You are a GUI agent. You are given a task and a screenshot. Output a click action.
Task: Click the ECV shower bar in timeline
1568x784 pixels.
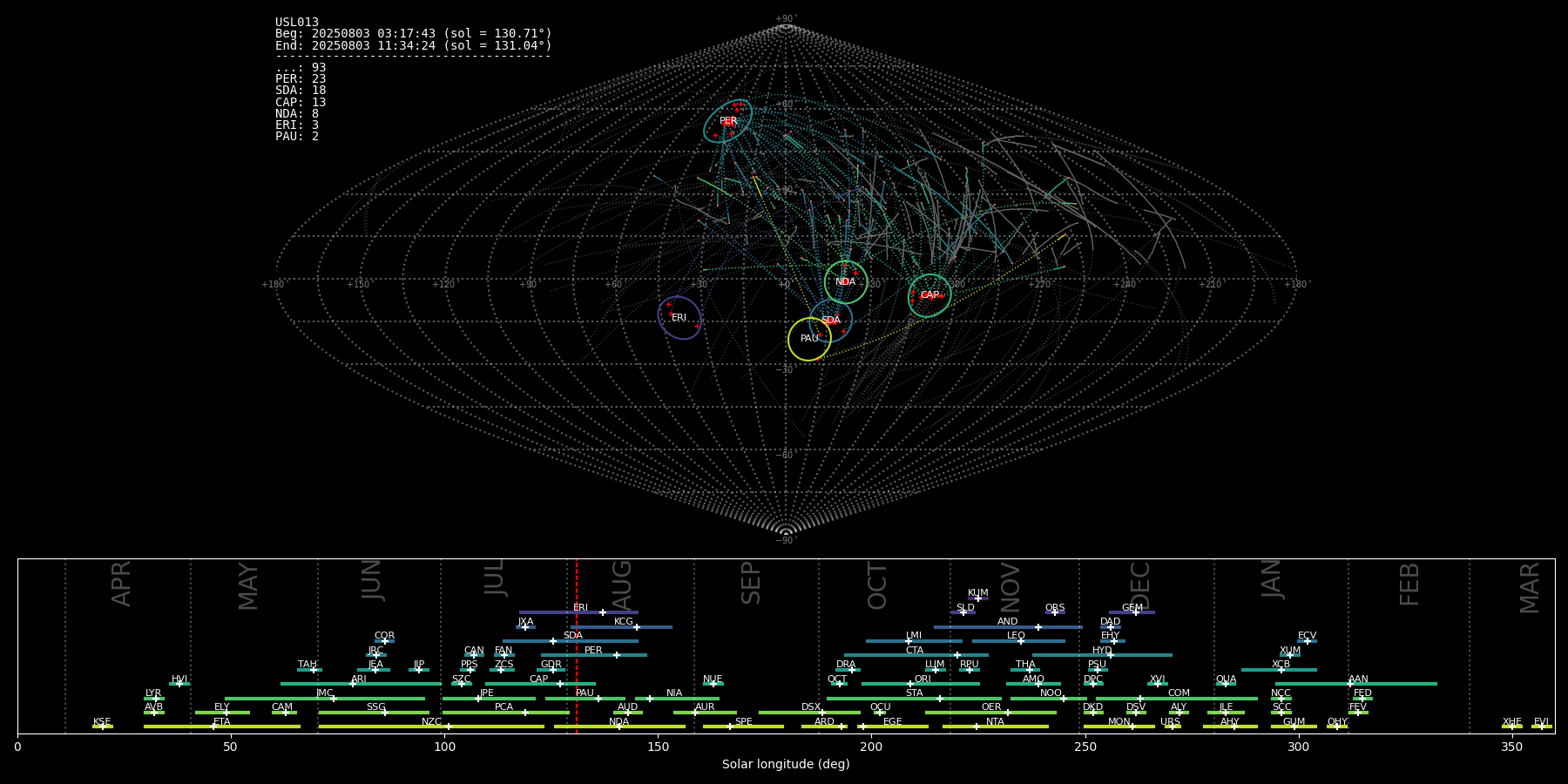click(1307, 641)
